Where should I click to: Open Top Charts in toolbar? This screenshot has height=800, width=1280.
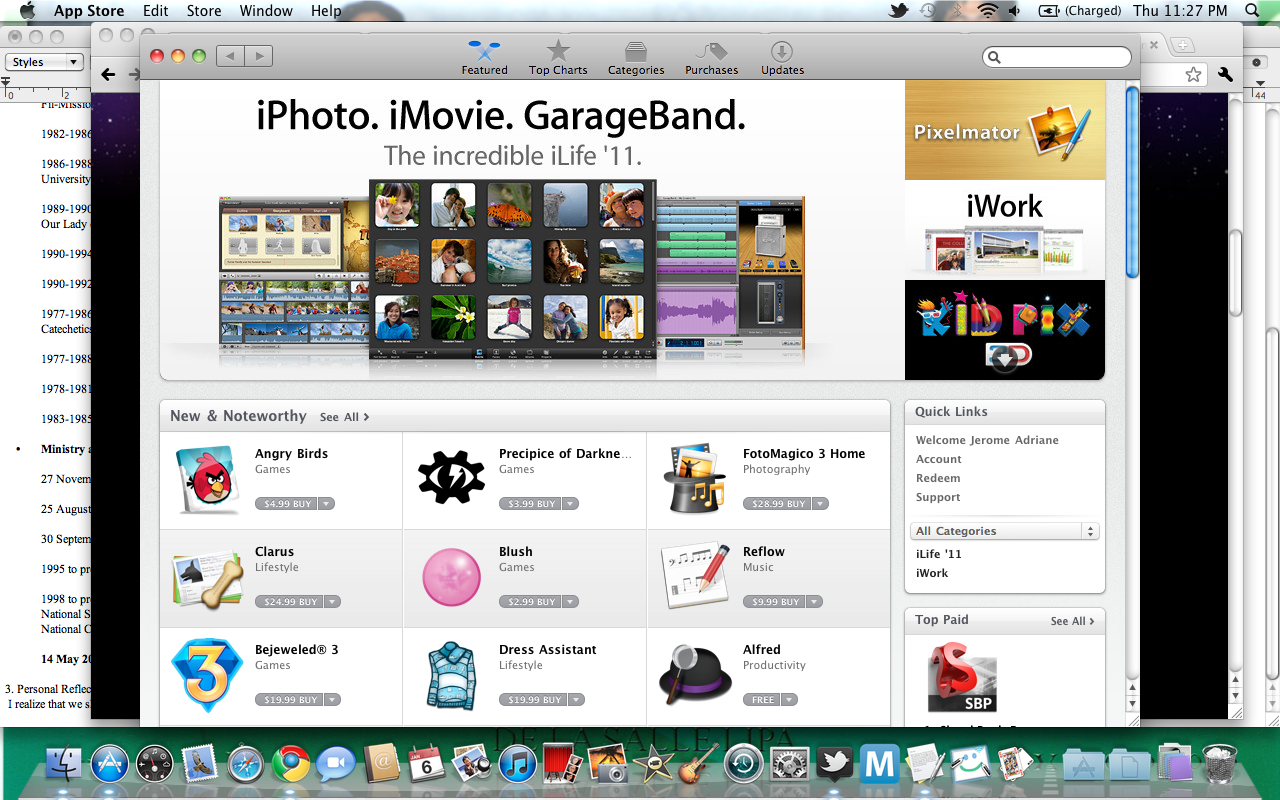pyautogui.click(x=558, y=58)
